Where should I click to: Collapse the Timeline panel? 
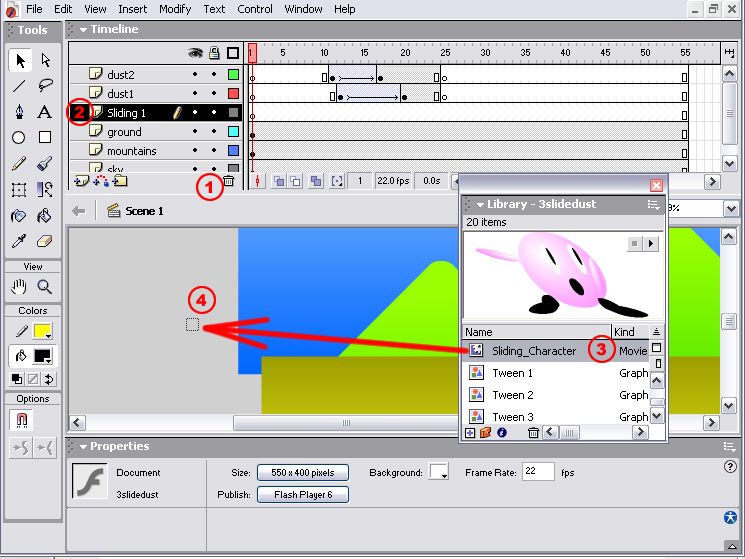point(83,30)
